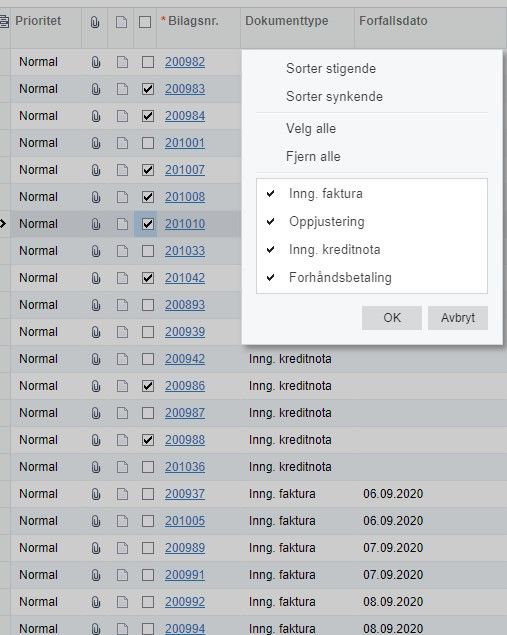Click paperclip icon in row 200937
Image resolution: width=507 pixels, height=635 pixels.
point(96,494)
